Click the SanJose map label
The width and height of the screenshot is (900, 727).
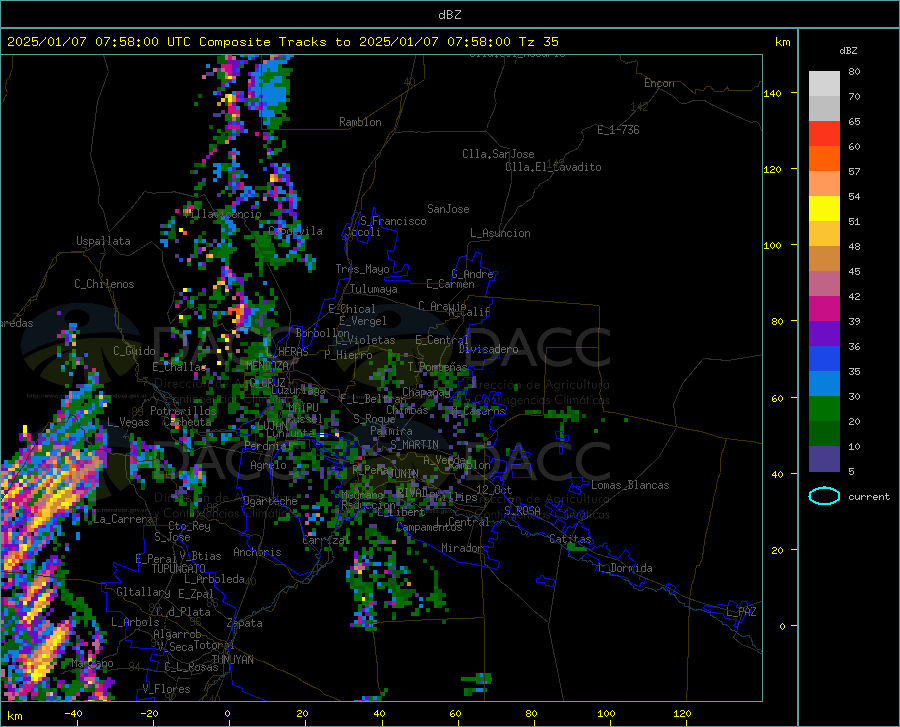pyautogui.click(x=448, y=209)
